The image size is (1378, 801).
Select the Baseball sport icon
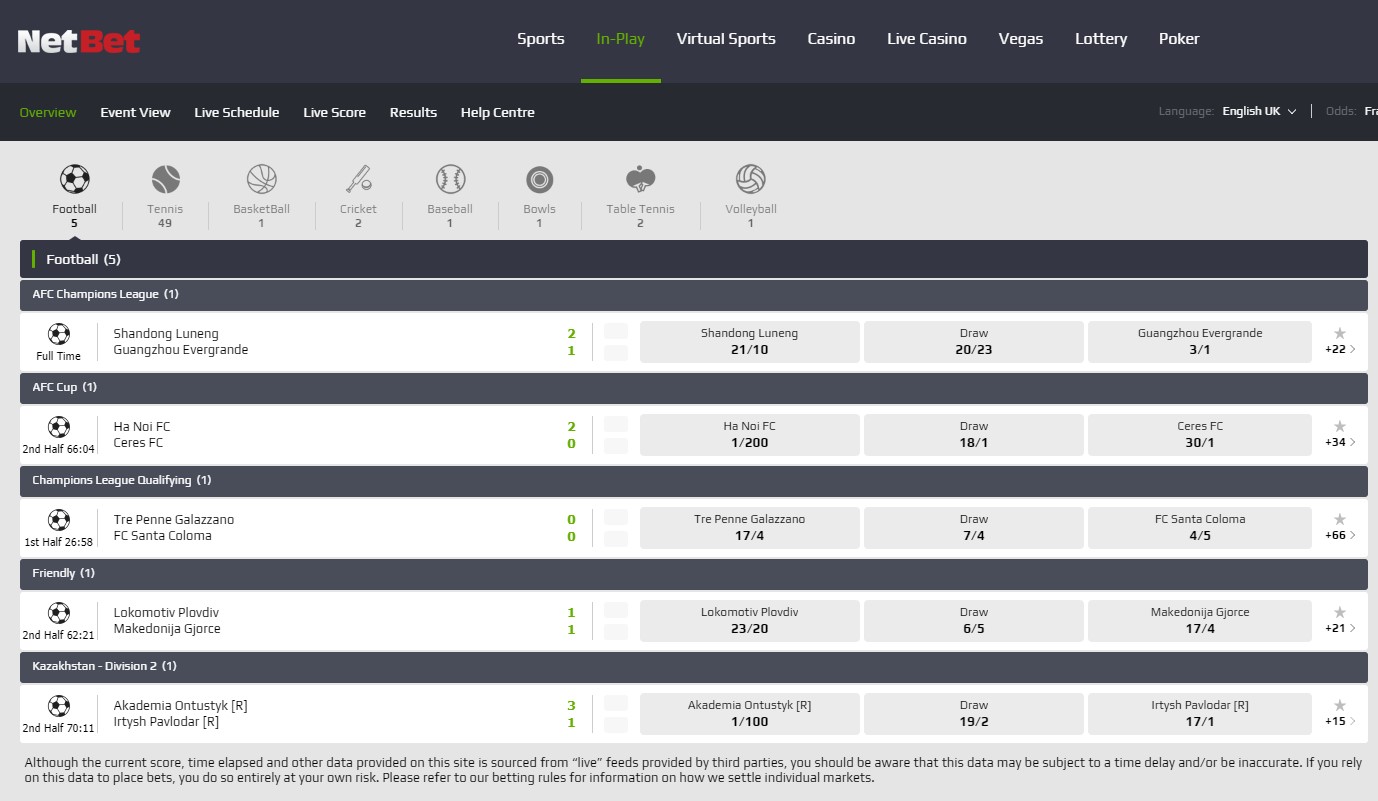(x=450, y=180)
